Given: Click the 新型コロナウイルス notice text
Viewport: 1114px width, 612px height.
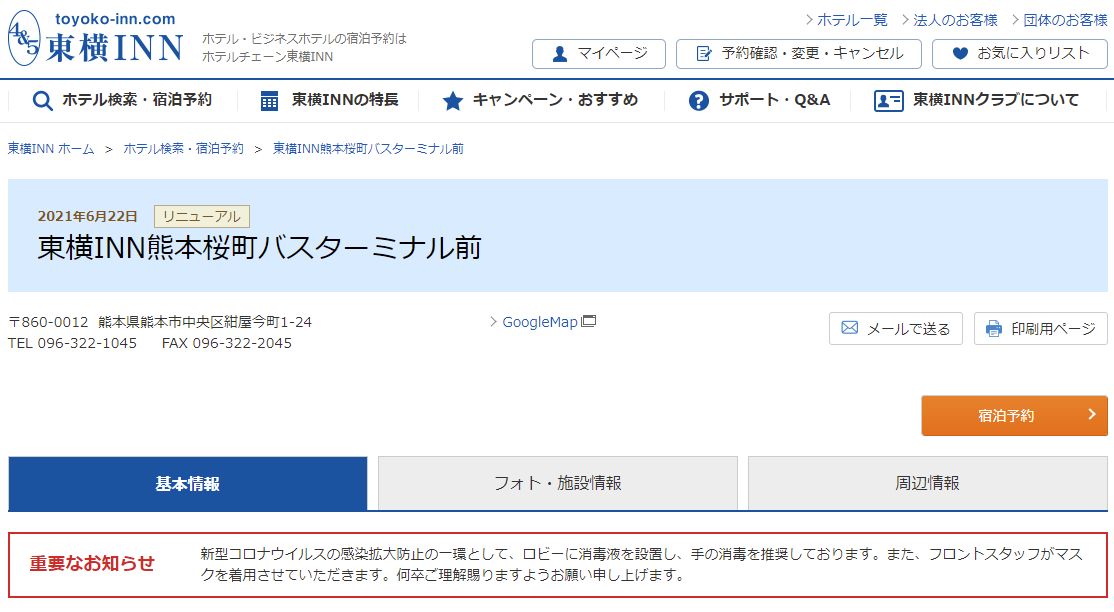Looking at the screenshot, I should click(641, 564).
